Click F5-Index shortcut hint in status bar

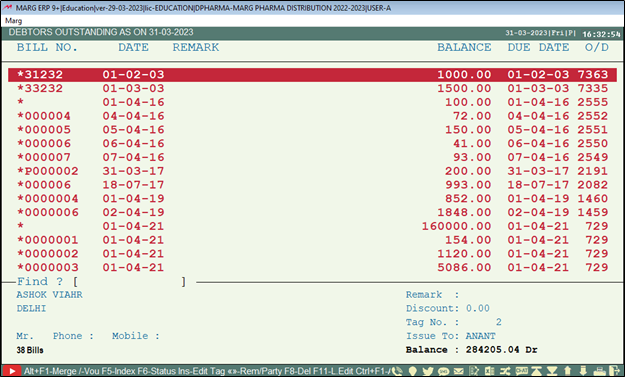(119, 371)
